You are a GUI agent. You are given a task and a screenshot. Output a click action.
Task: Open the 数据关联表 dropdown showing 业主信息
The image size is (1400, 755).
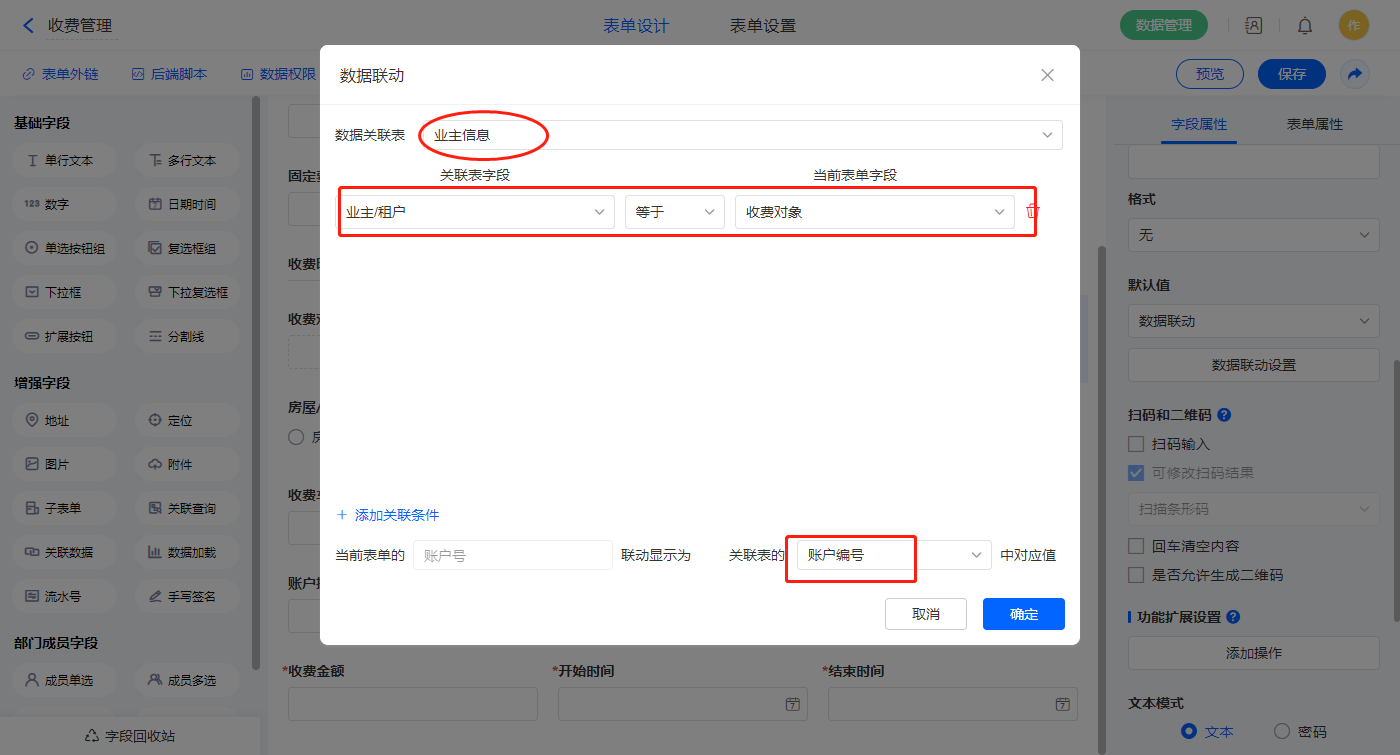(x=740, y=135)
